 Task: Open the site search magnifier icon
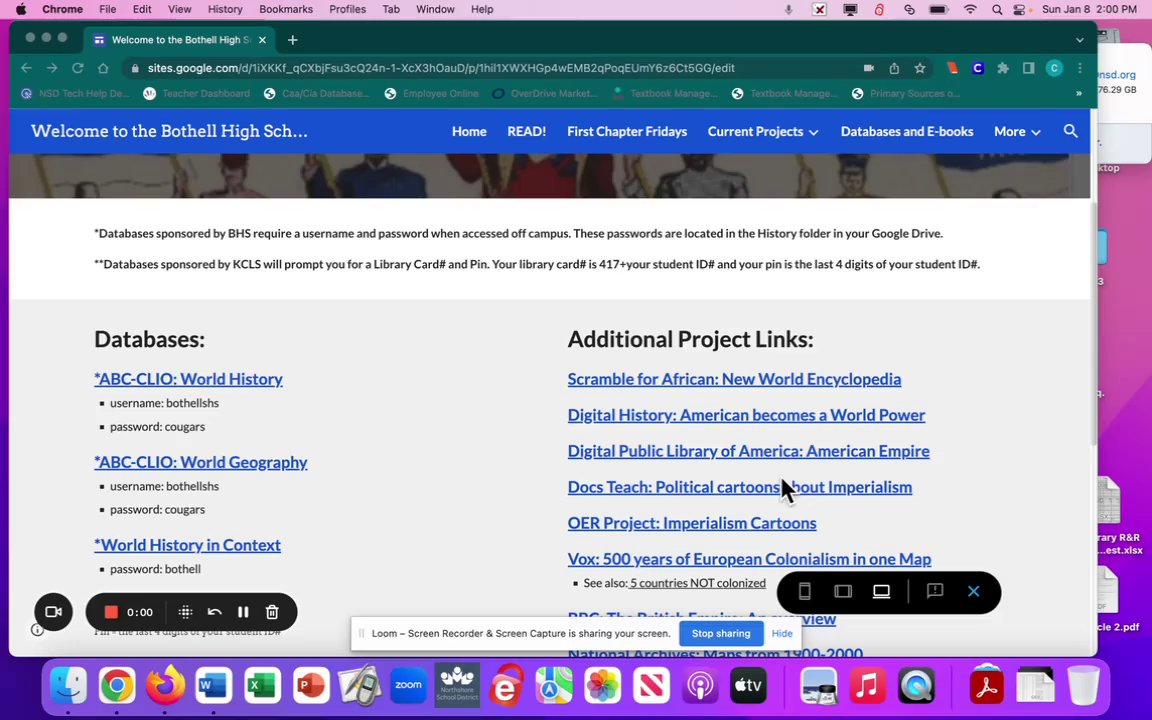pyautogui.click(x=1070, y=132)
